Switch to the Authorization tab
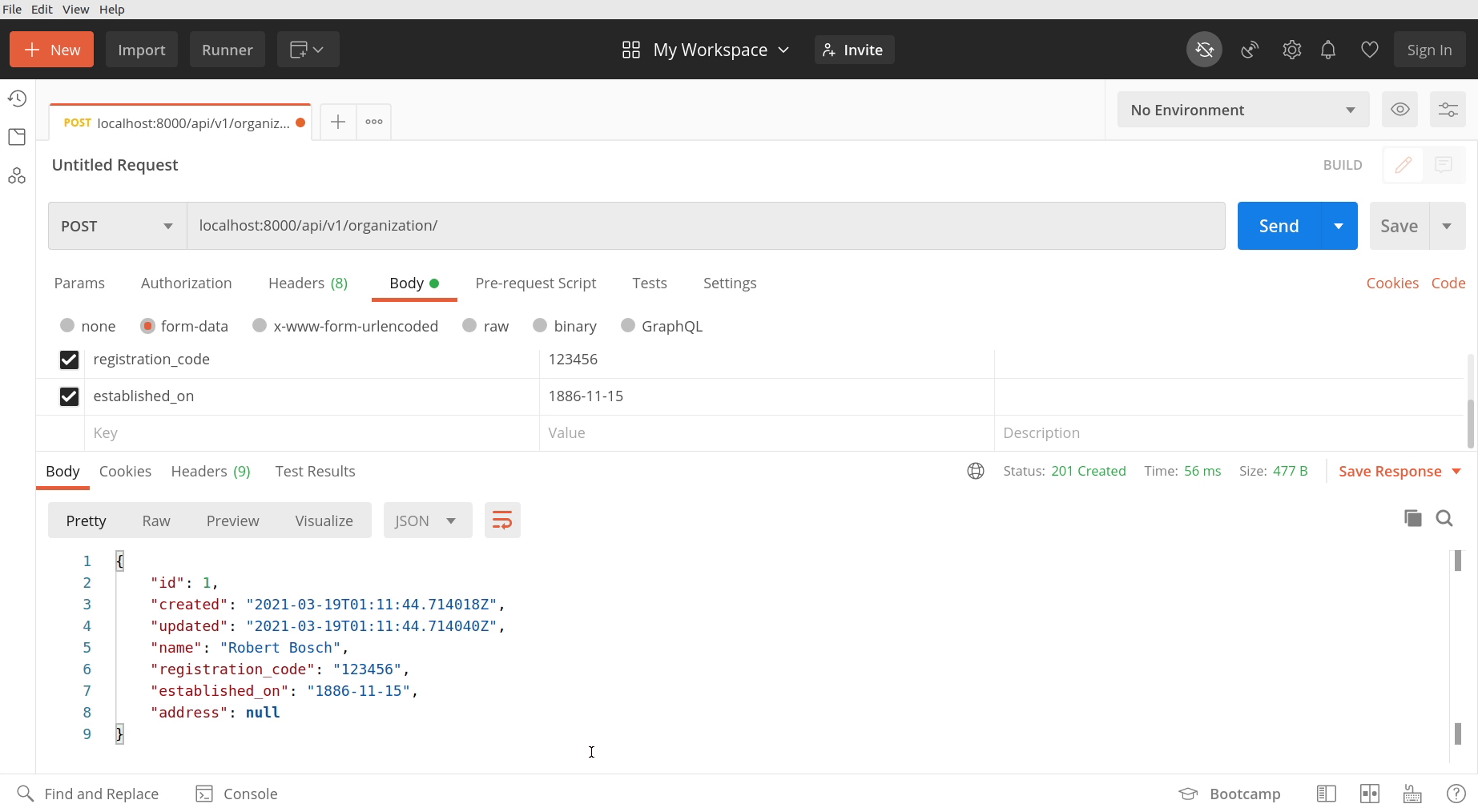The image size is (1478, 812). pos(186,283)
